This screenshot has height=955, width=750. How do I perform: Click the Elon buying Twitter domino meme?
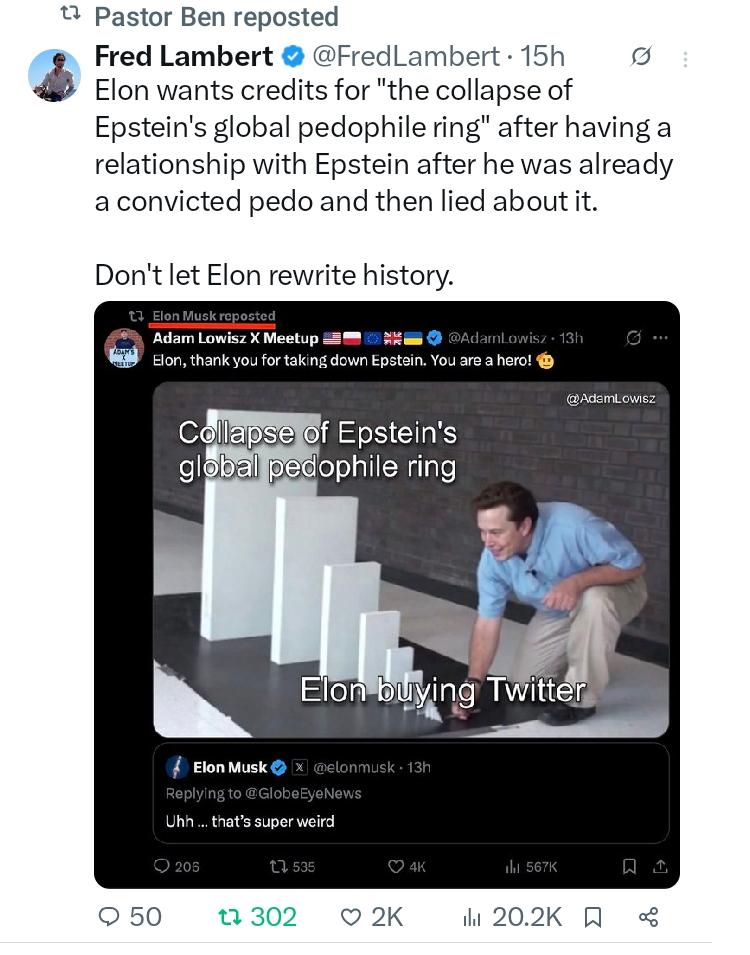411,560
